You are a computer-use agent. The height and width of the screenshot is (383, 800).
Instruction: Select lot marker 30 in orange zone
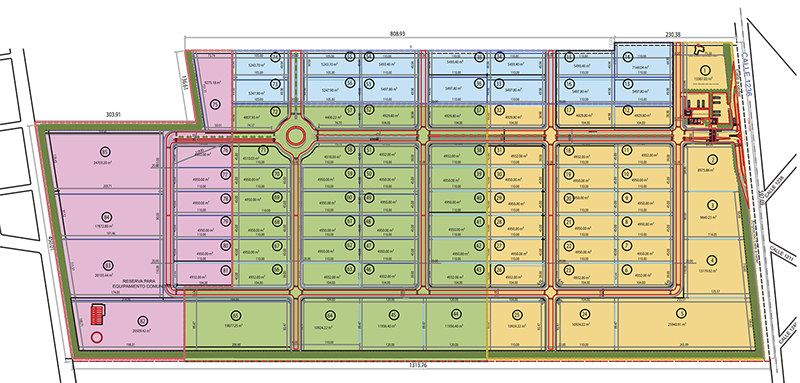click(499, 174)
